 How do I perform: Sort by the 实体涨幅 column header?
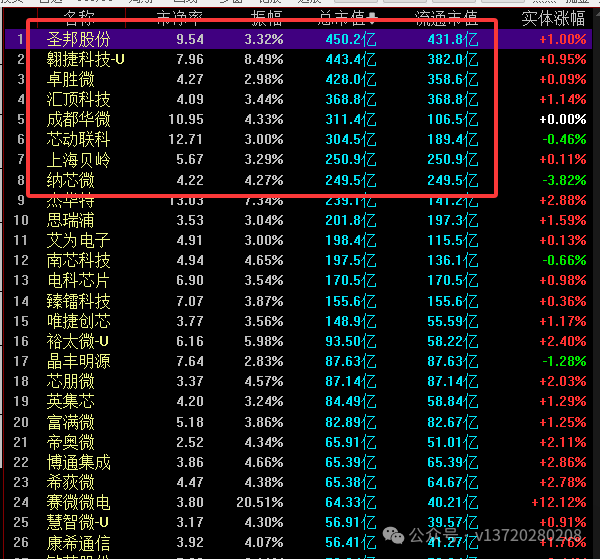(553, 18)
